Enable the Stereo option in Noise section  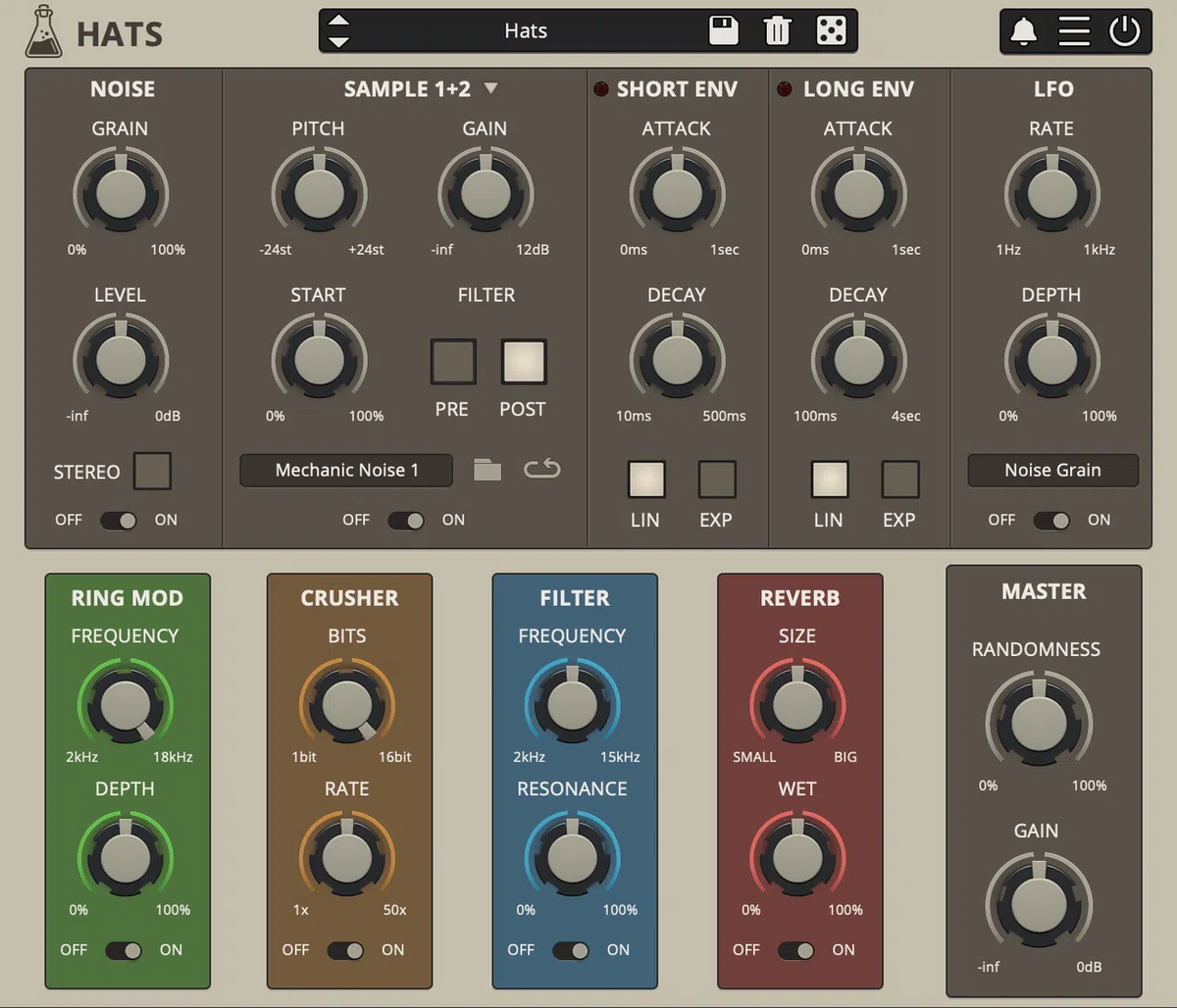tap(152, 471)
